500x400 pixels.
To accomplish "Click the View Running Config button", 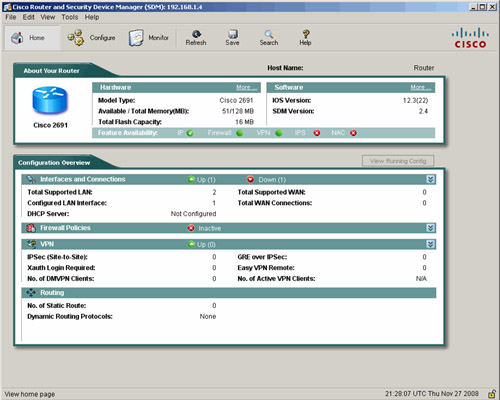I will point(398,161).
